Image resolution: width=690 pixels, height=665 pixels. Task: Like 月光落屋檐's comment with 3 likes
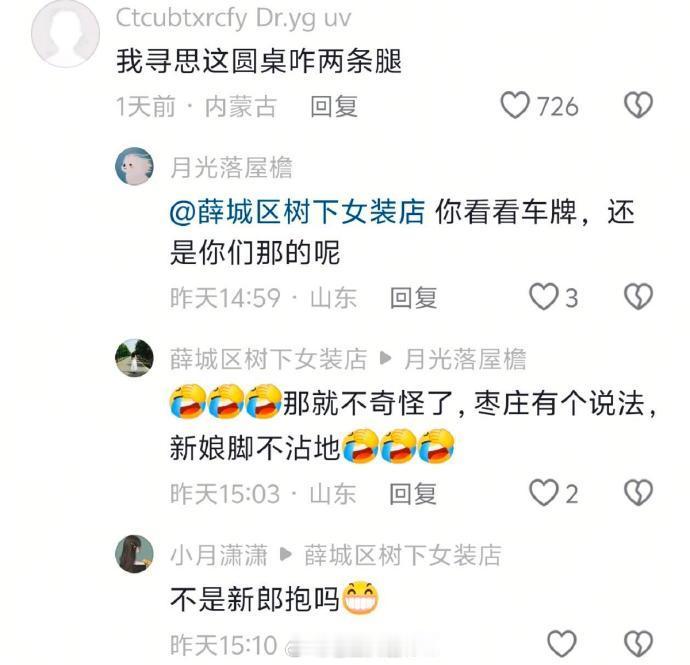point(543,297)
